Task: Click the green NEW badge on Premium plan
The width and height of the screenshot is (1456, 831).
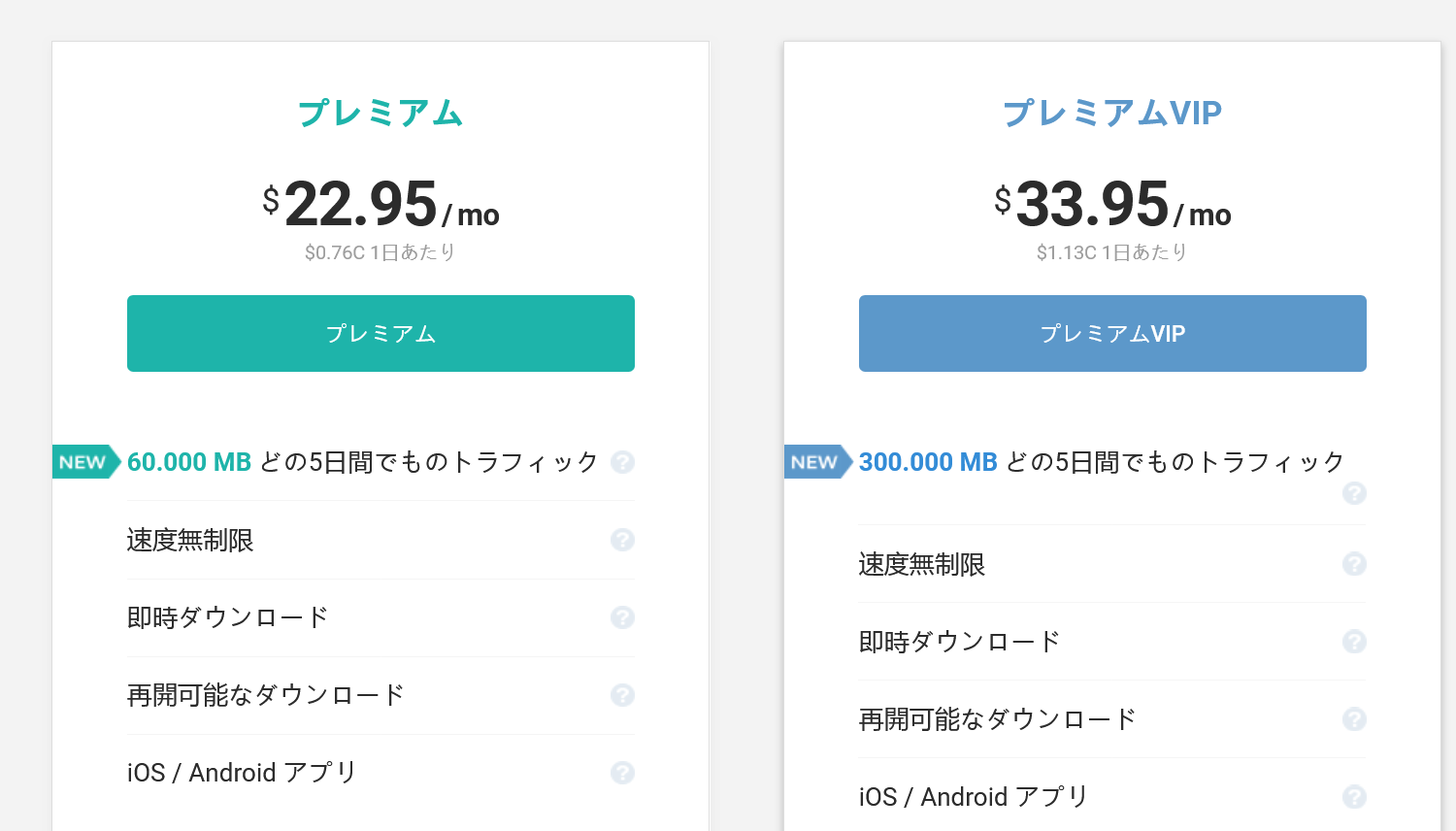Action: pyautogui.click(x=84, y=462)
